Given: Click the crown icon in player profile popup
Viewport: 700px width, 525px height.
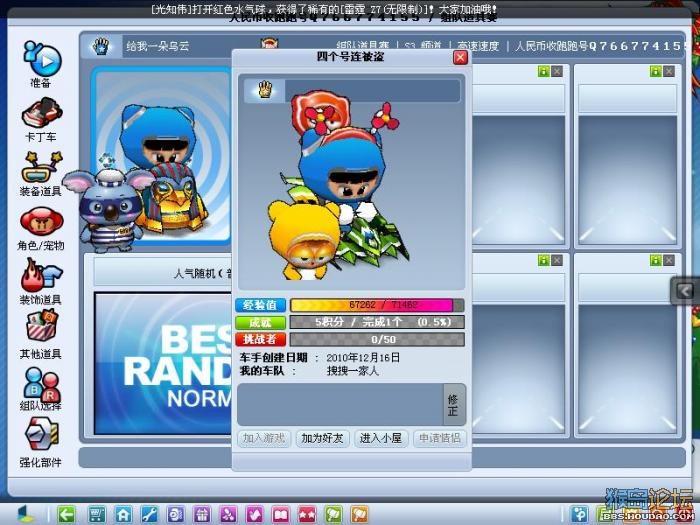Looking at the screenshot, I should (265, 90).
